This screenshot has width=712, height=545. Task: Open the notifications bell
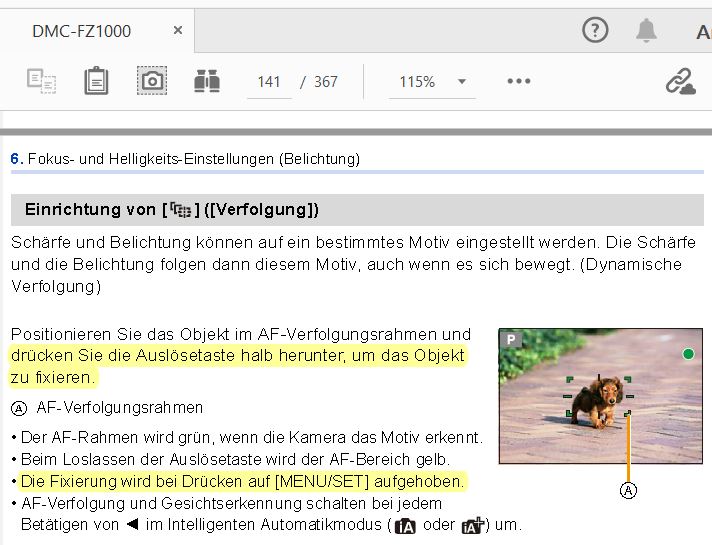[646, 30]
